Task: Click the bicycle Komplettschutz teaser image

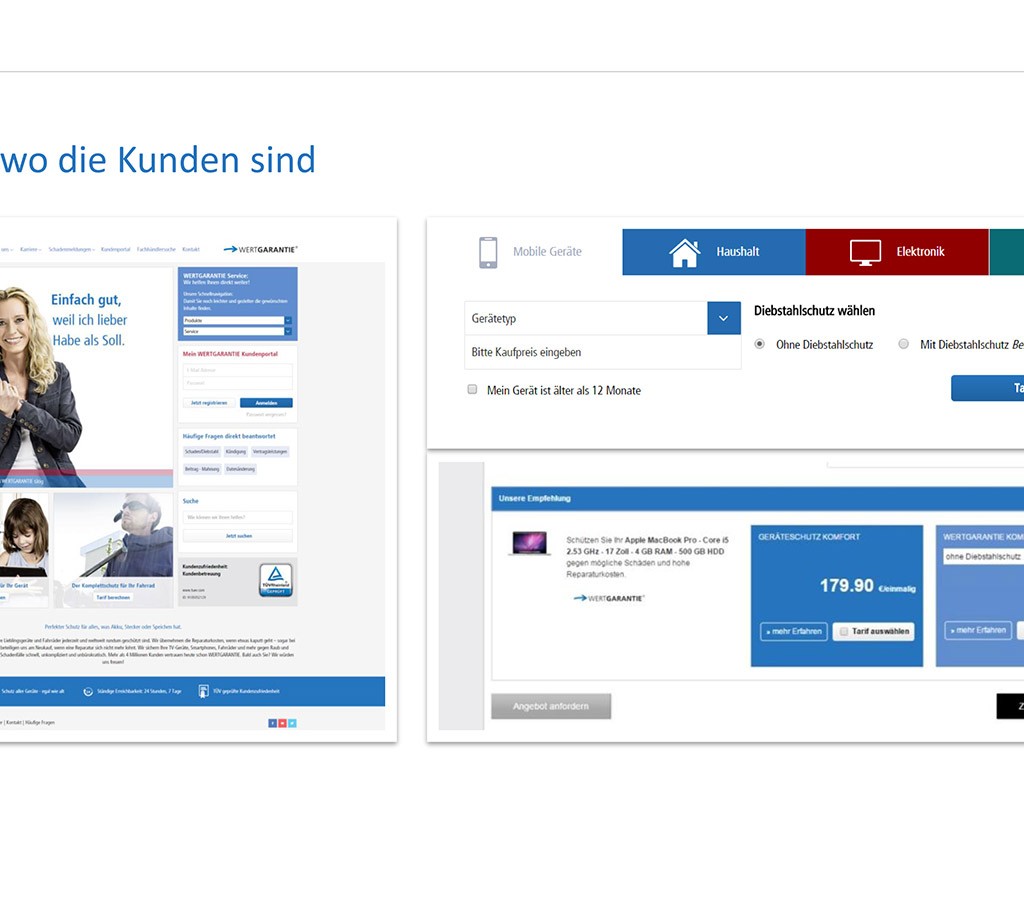Action: (x=113, y=536)
